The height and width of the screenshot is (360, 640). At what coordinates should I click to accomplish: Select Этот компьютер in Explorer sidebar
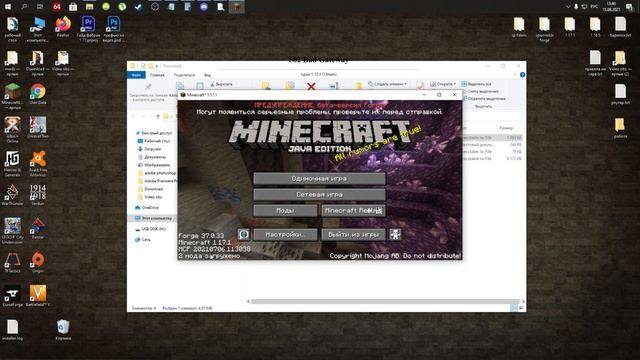coord(153,218)
